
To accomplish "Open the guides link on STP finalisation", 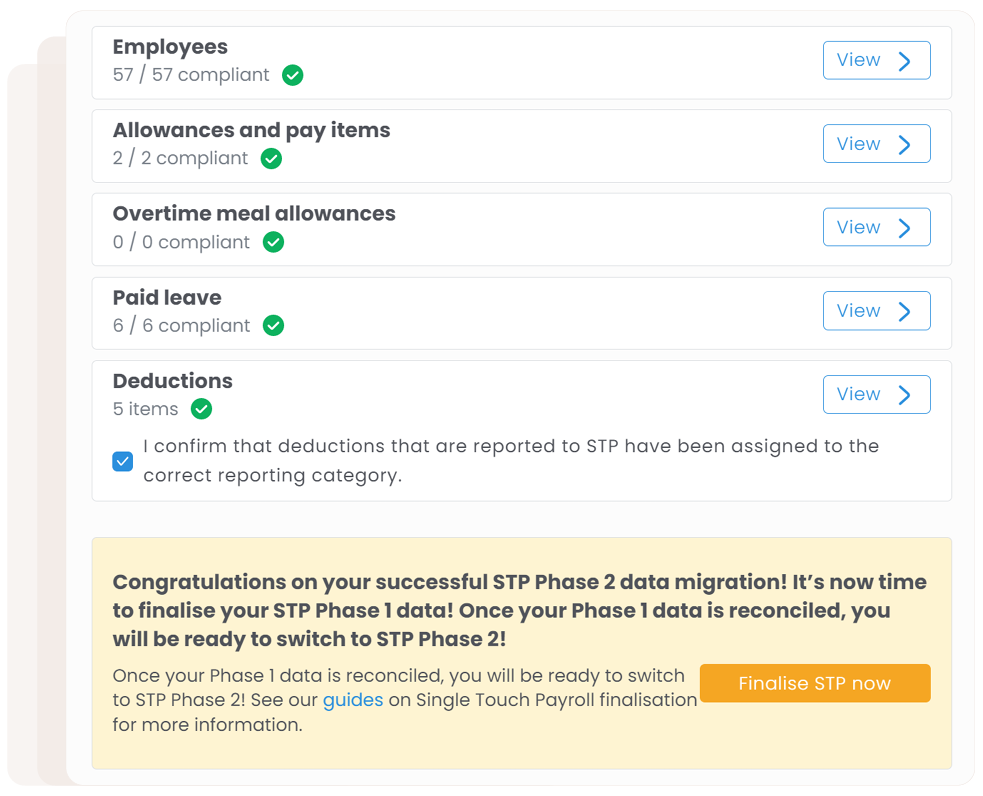I will tap(353, 700).
